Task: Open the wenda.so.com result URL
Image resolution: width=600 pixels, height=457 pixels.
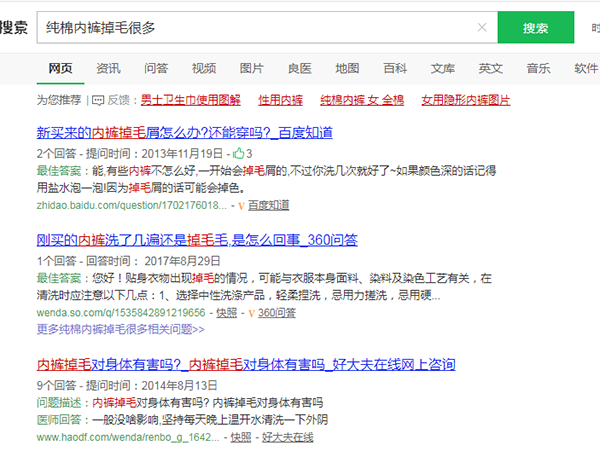Action: [121, 313]
